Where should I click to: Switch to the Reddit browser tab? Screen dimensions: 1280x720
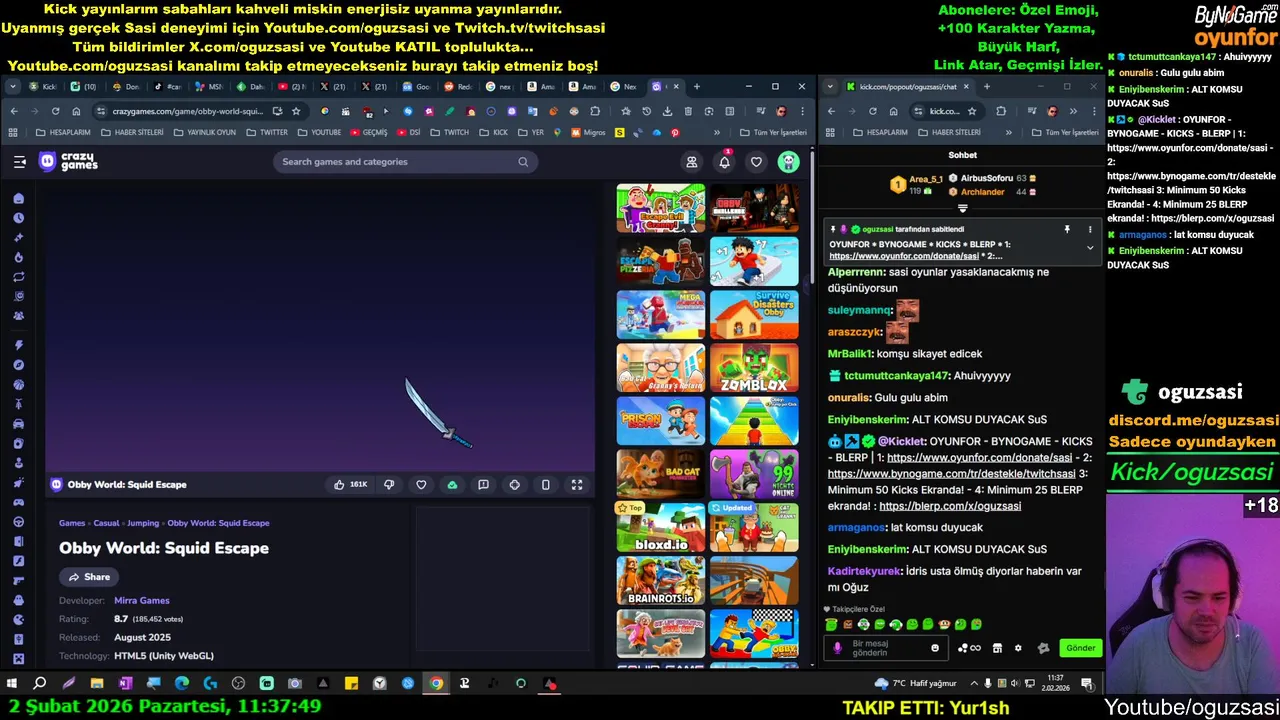point(458,87)
